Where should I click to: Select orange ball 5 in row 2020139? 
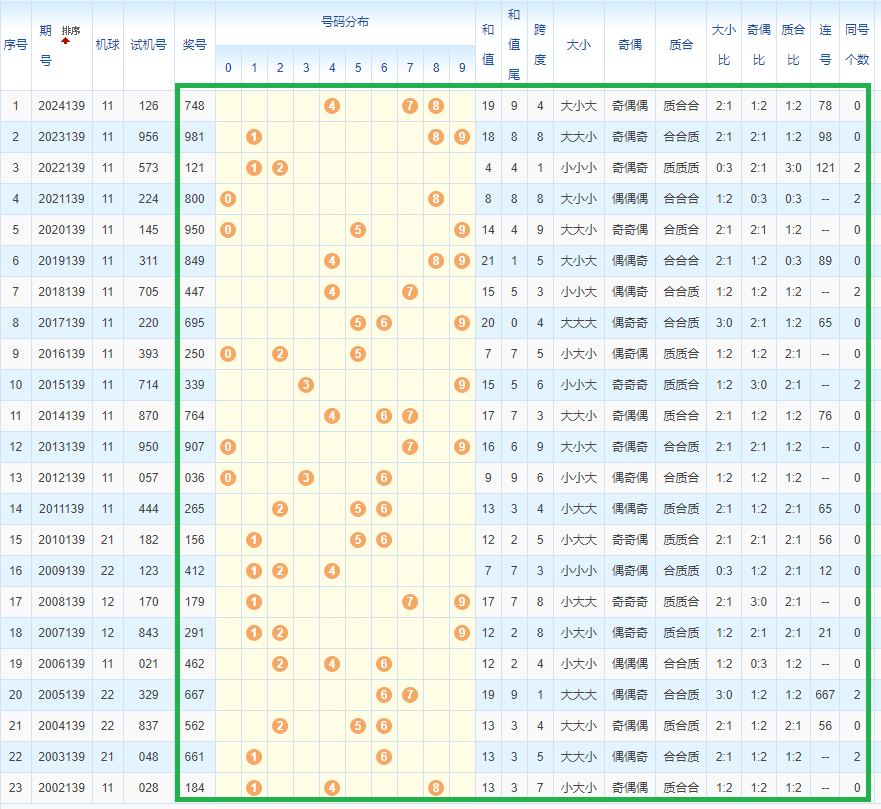click(x=358, y=230)
